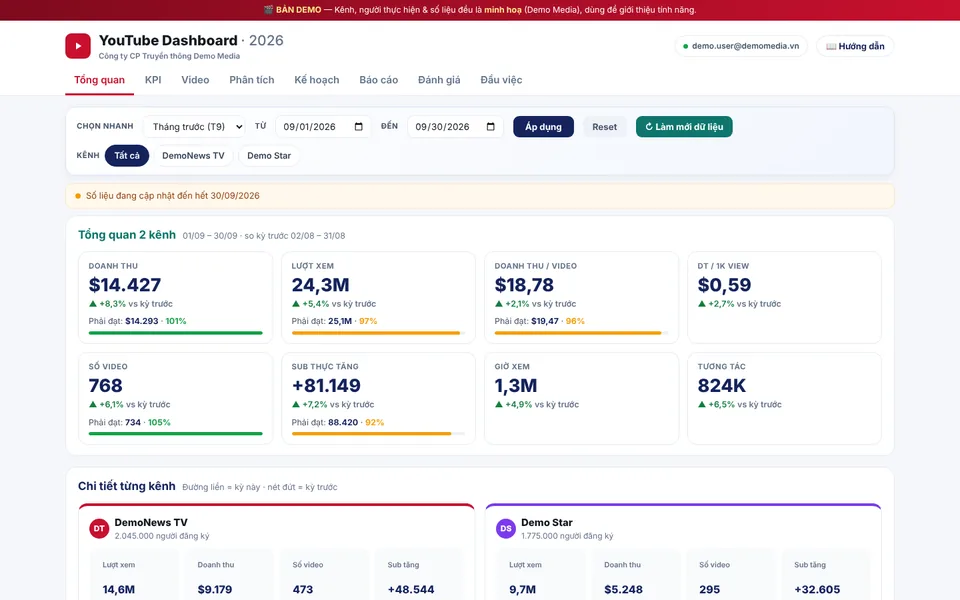Click the Demo Star channel card title

547,522
